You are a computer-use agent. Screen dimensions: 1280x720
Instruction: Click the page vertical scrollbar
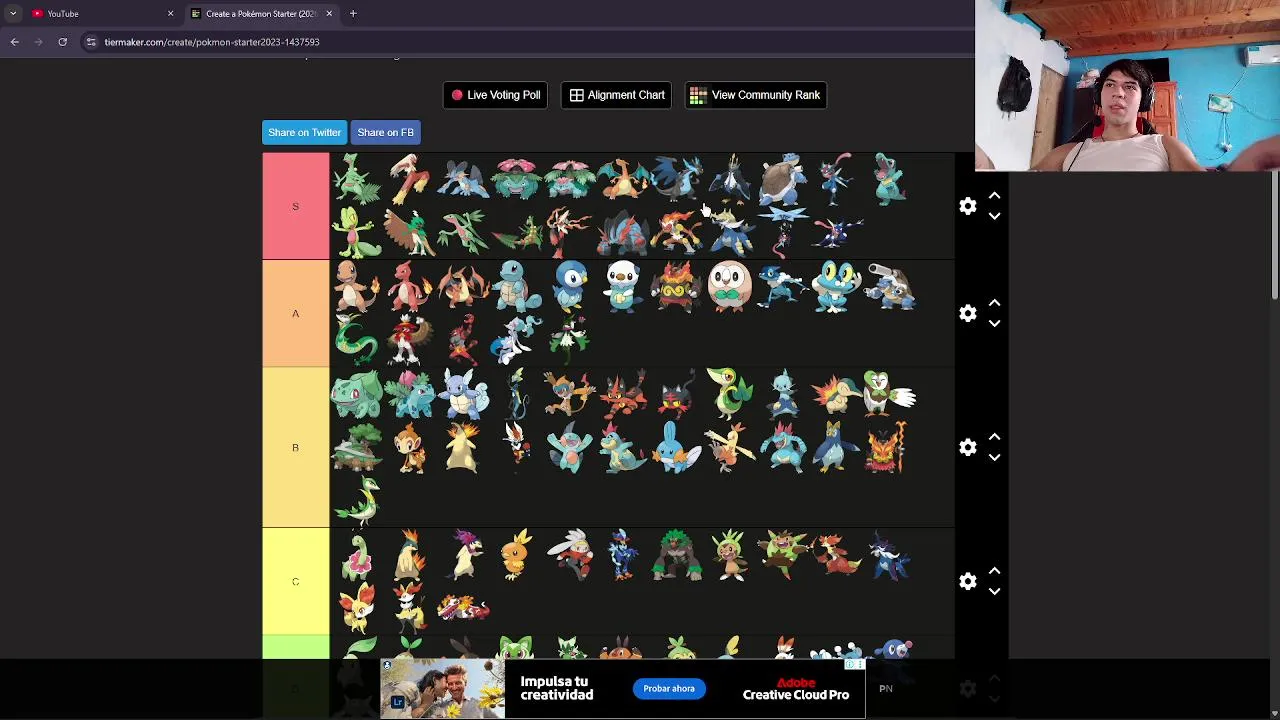(1275, 235)
